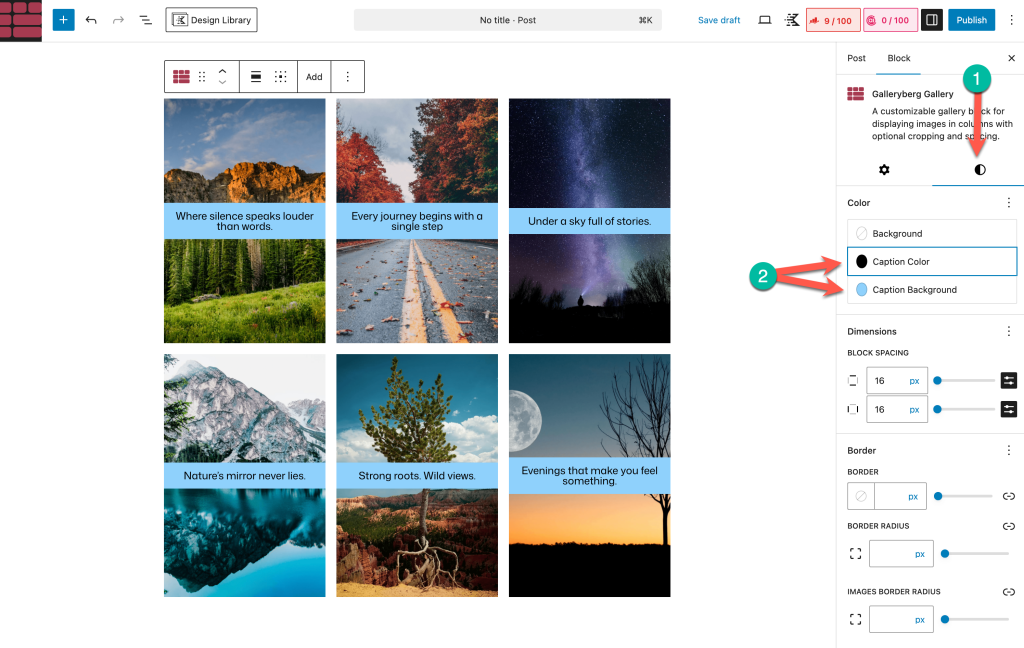Select the Block tab

coord(899,58)
